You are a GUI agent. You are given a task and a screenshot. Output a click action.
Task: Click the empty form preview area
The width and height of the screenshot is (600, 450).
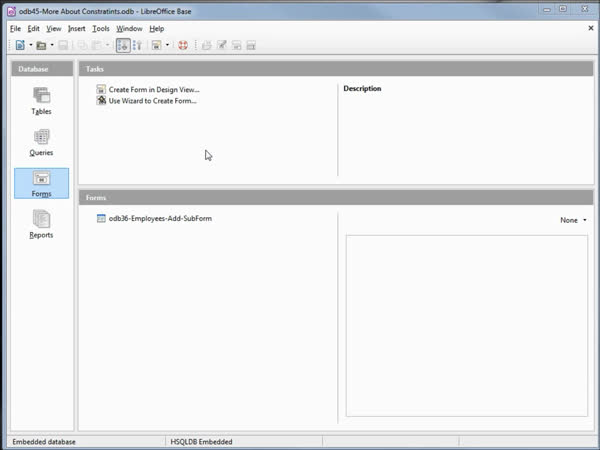(x=466, y=326)
